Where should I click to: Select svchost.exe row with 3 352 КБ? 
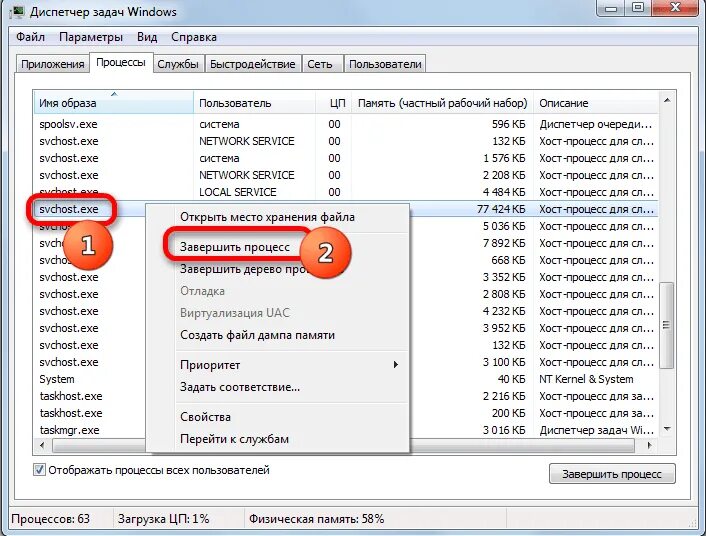coord(346,277)
